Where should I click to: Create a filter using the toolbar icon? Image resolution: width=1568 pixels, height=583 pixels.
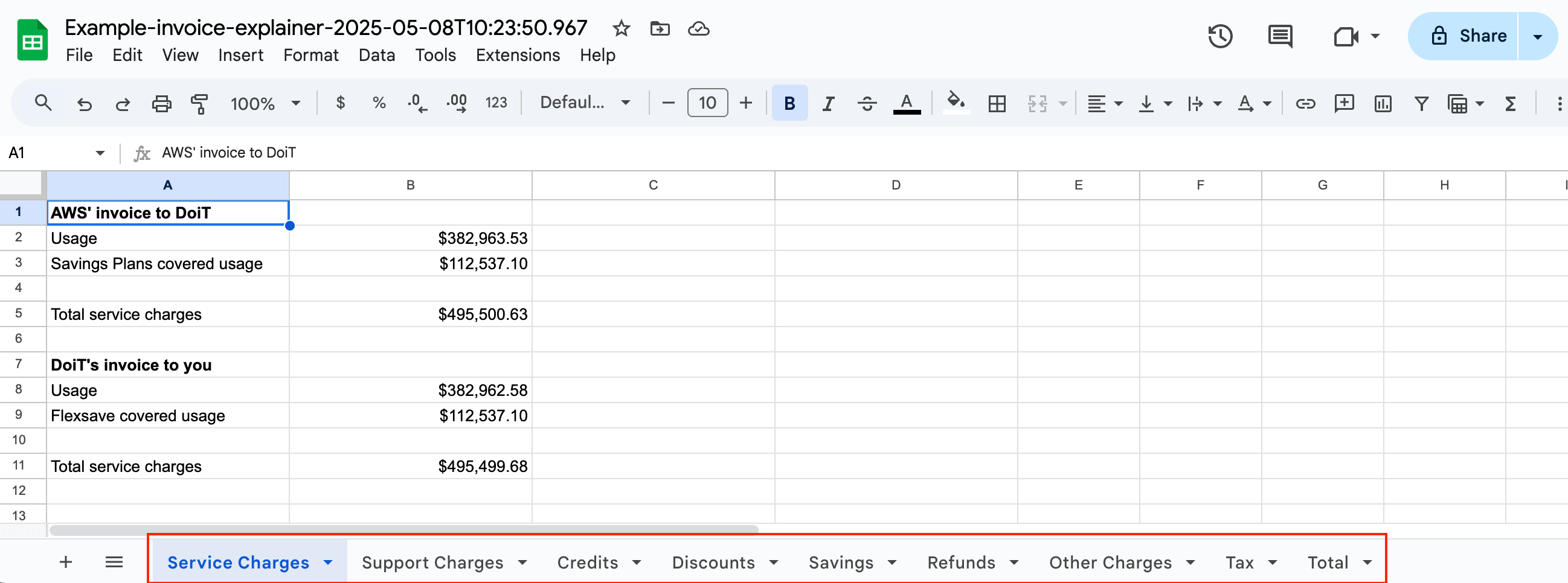[x=1421, y=103]
